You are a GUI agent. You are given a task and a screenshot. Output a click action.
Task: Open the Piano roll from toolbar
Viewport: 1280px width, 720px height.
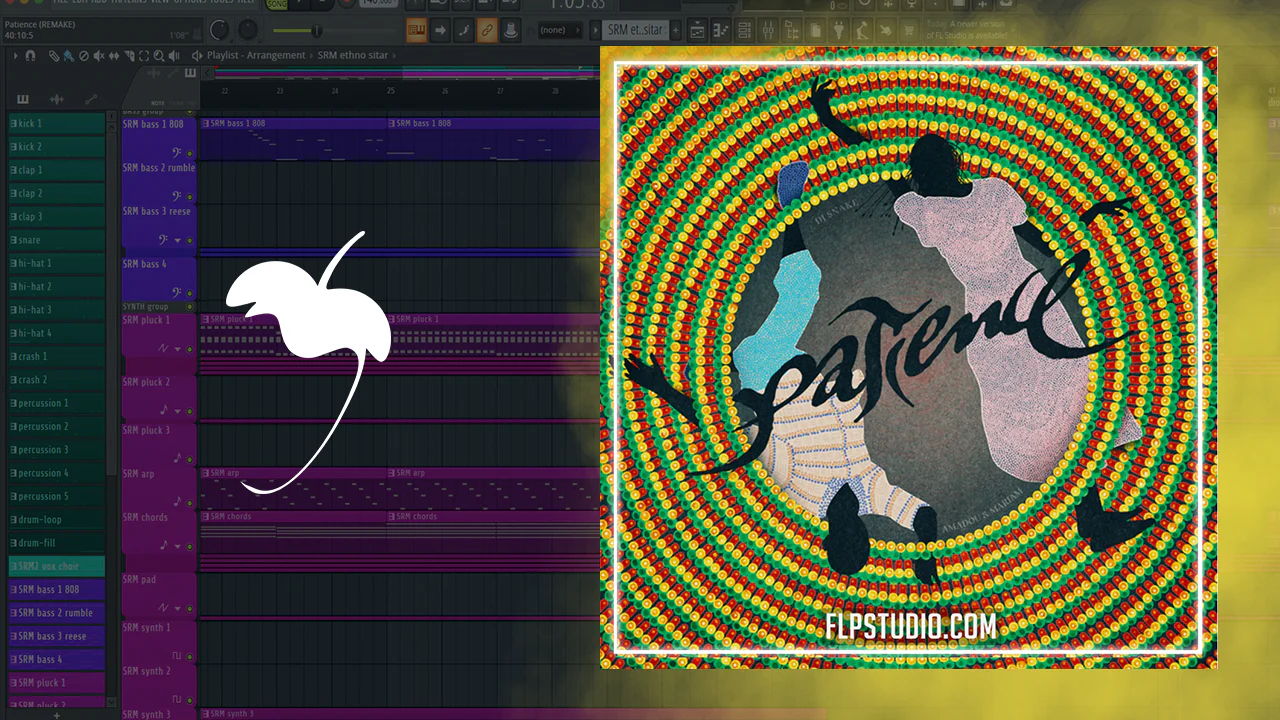(719, 31)
